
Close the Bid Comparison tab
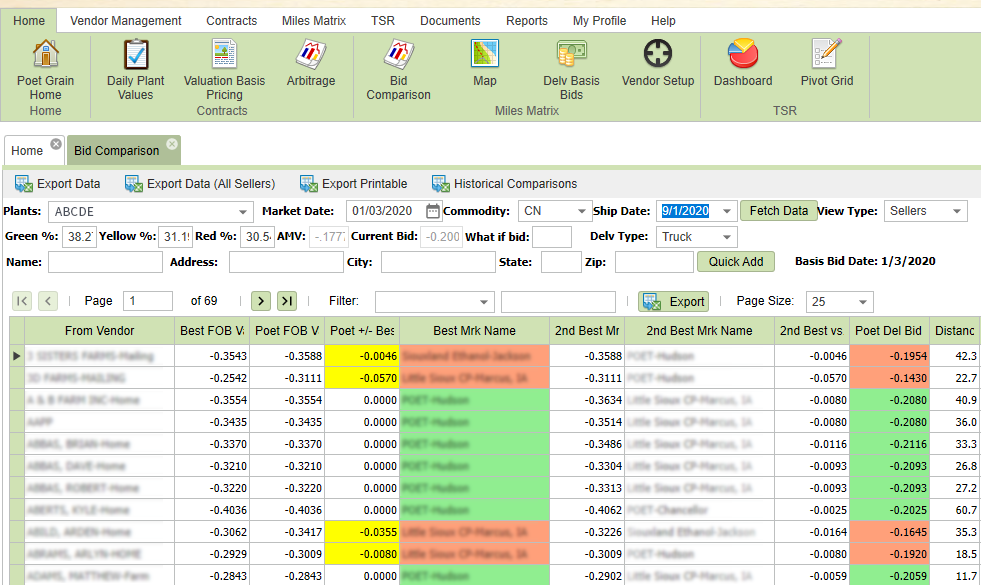pos(171,144)
